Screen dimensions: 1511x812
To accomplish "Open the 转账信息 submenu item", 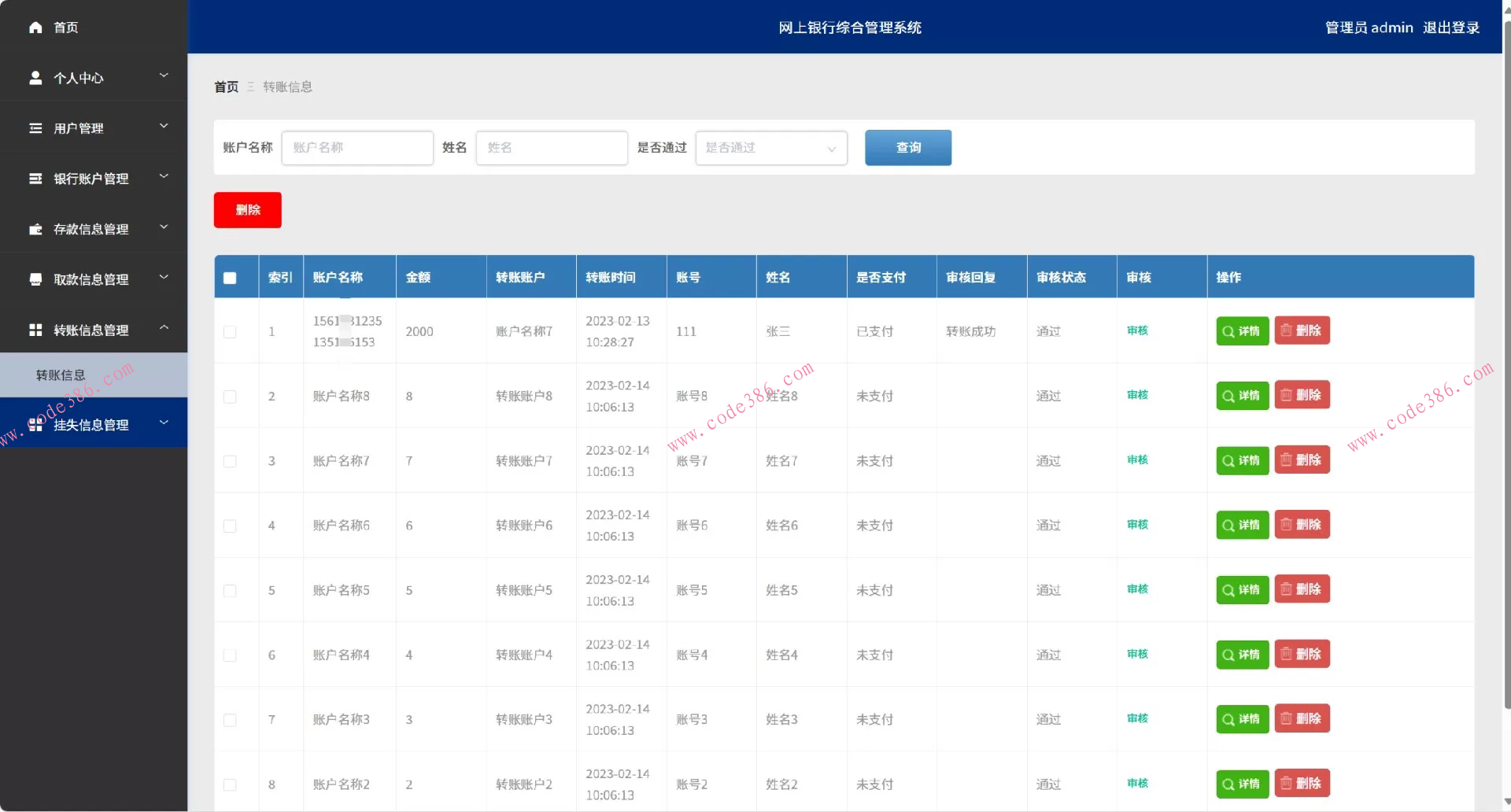I will 61,375.
